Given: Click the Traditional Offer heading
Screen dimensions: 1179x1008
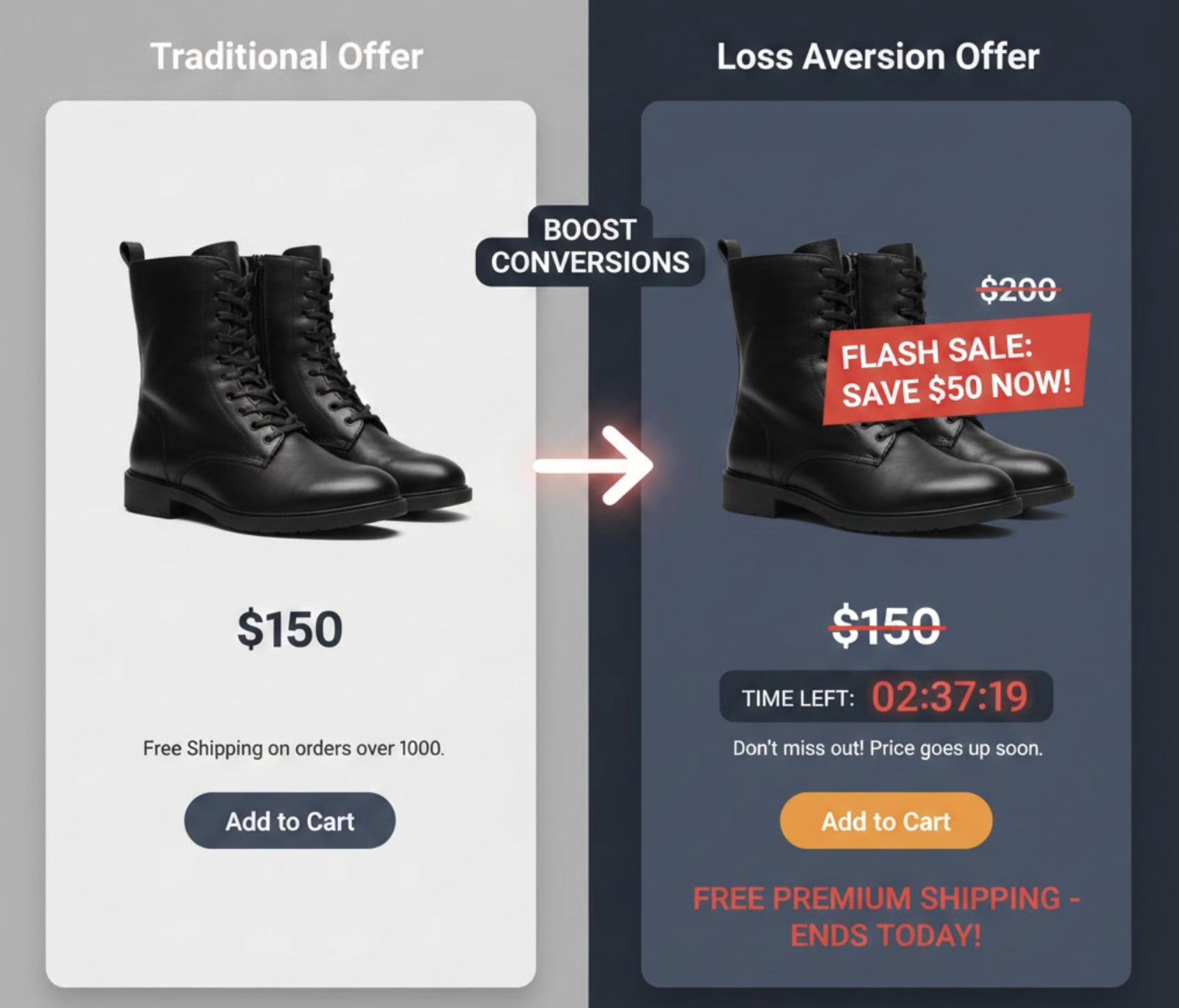Looking at the screenshot, I should pyautogui.click(x=287, y=56).
